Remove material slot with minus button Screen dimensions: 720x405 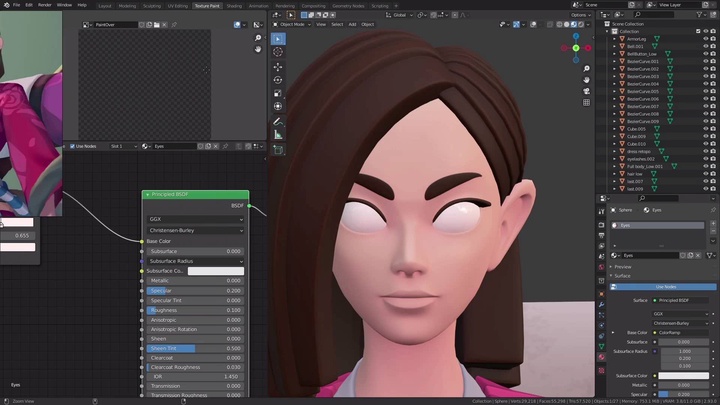pos(713,231)
